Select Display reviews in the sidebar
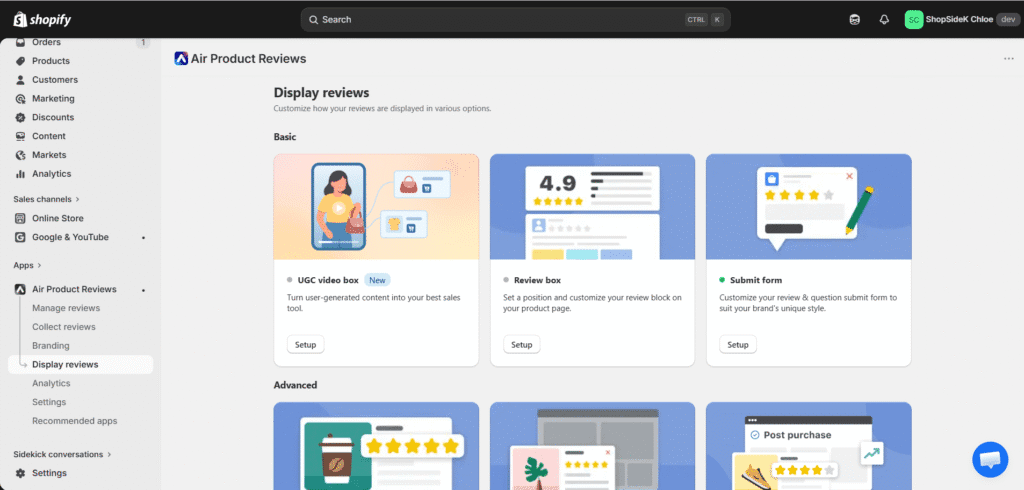Screen dimensions: 1024x490 point(81,365)
